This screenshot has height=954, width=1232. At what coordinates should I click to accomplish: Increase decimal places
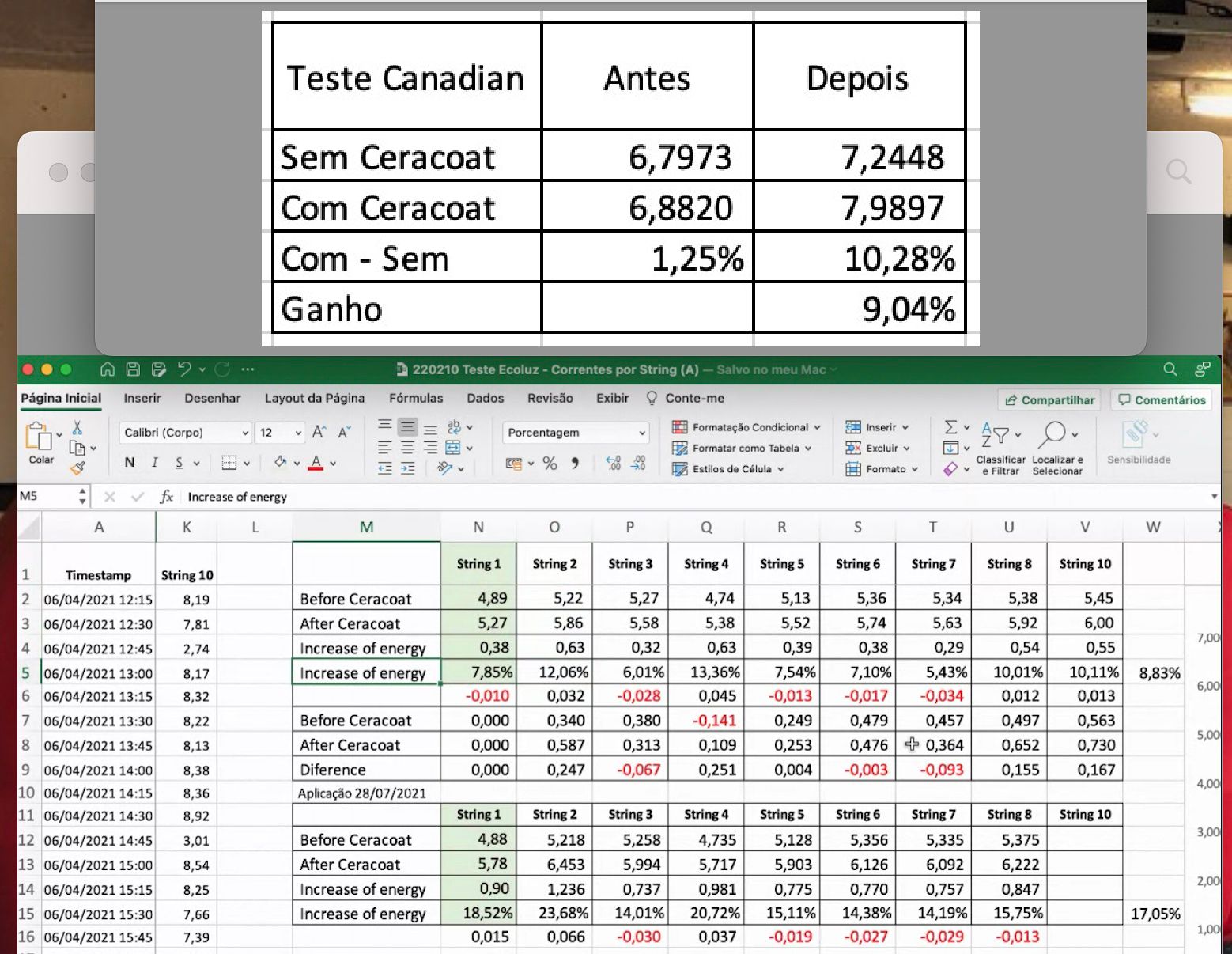pyautogui.click(x=613, y=464)
